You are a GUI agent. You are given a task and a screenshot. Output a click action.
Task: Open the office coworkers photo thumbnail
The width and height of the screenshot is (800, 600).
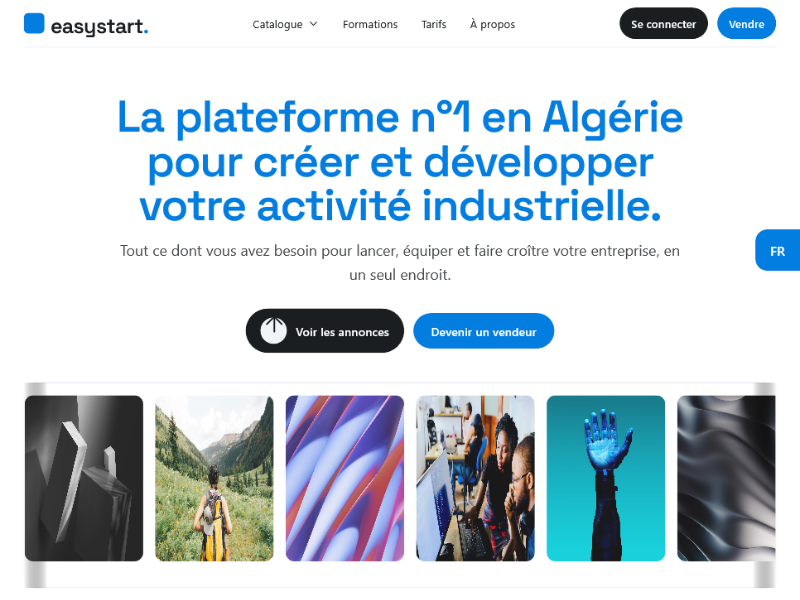click(476, 479)
